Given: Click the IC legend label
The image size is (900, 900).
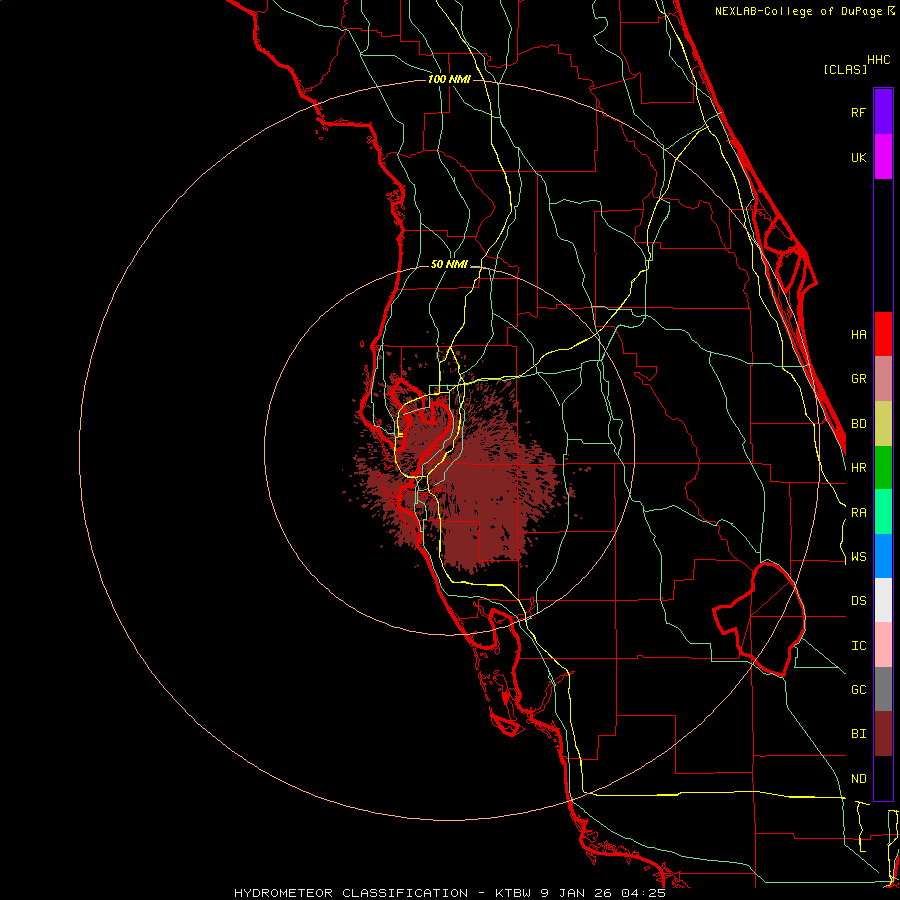Looking at the screenshot, I should click(858, 646).
